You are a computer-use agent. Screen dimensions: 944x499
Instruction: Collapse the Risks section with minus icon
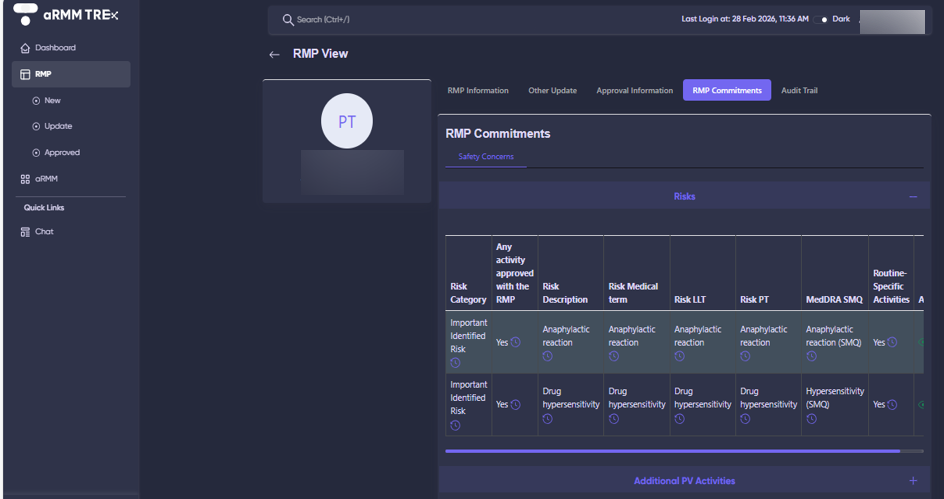pos(913,197)
